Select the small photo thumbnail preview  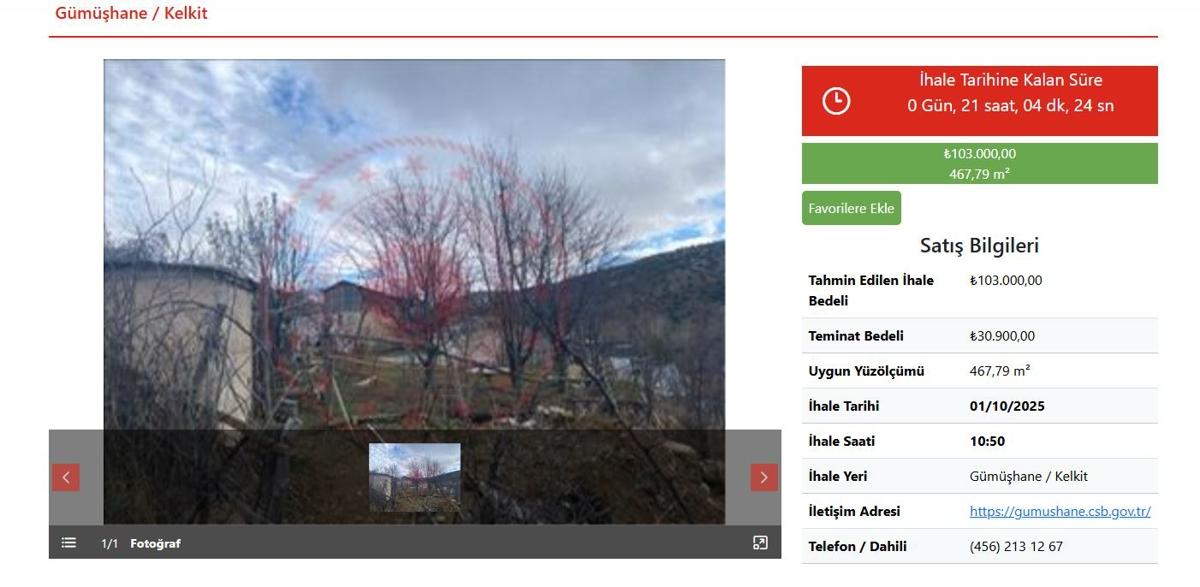point(415,477)
